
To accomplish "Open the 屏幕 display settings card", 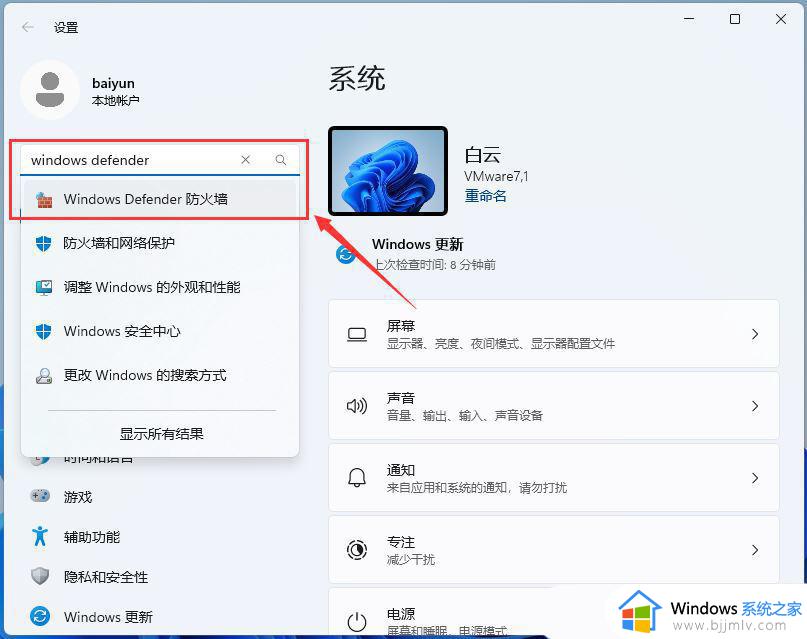I will click(553, 334).
